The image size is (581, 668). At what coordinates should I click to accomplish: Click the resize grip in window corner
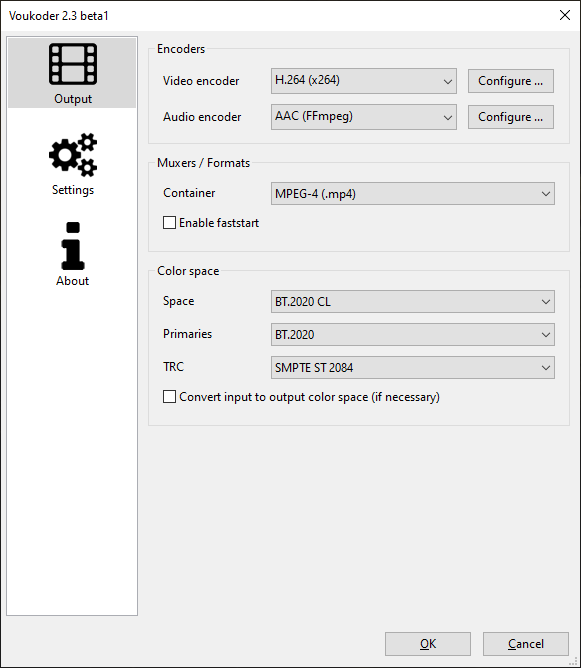click(573, 661)
